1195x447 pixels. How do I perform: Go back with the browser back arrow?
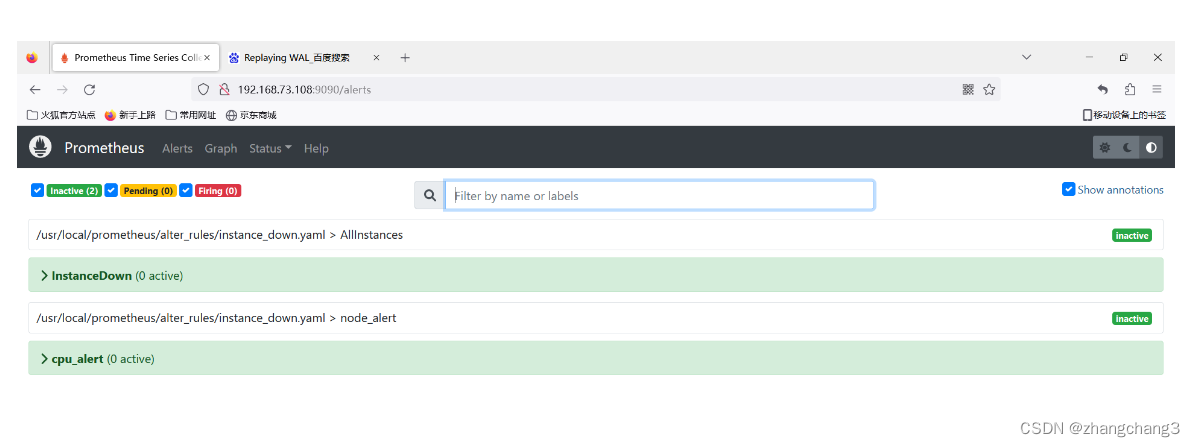click(35, 89)
